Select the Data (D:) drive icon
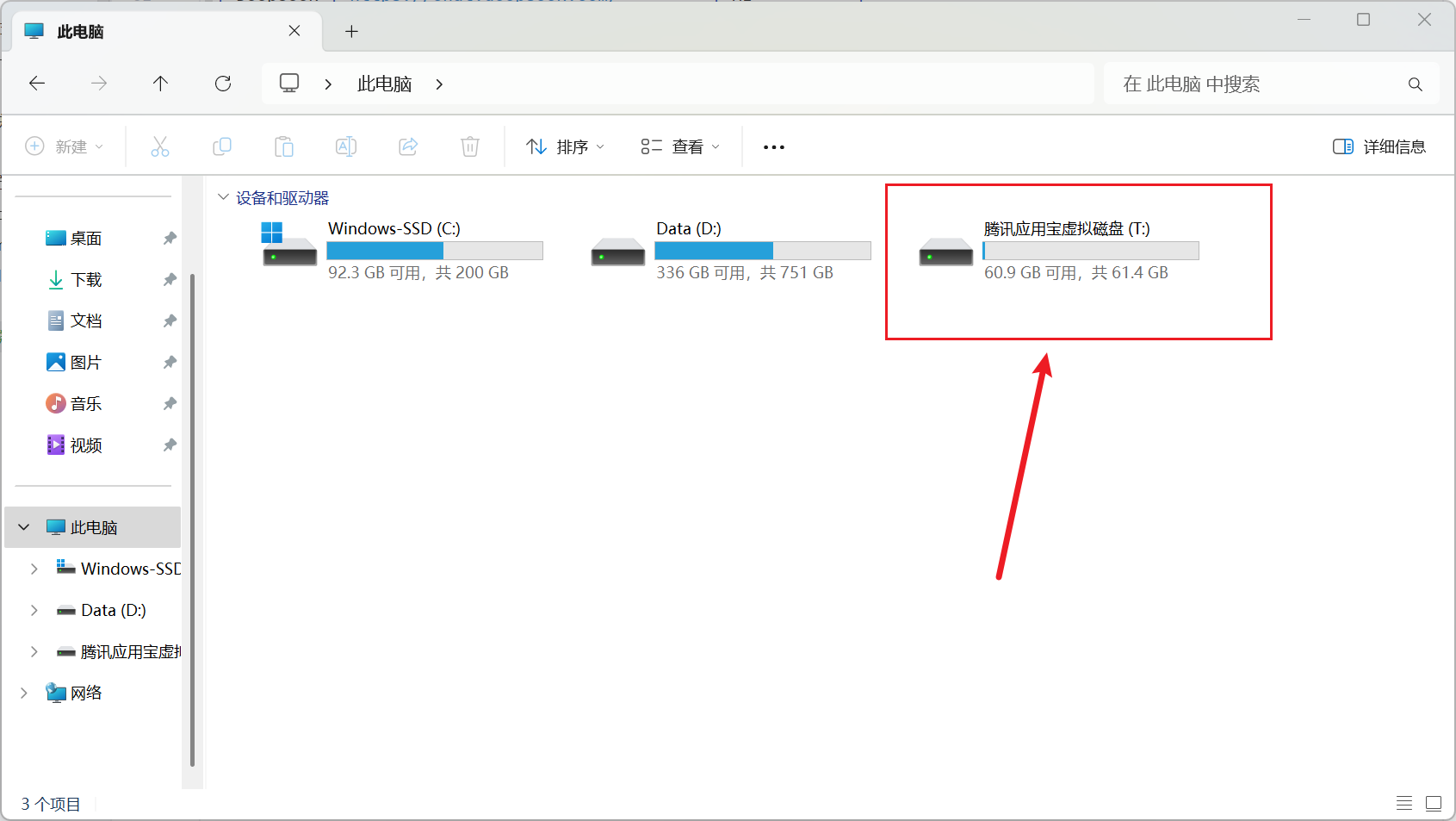 618,252
